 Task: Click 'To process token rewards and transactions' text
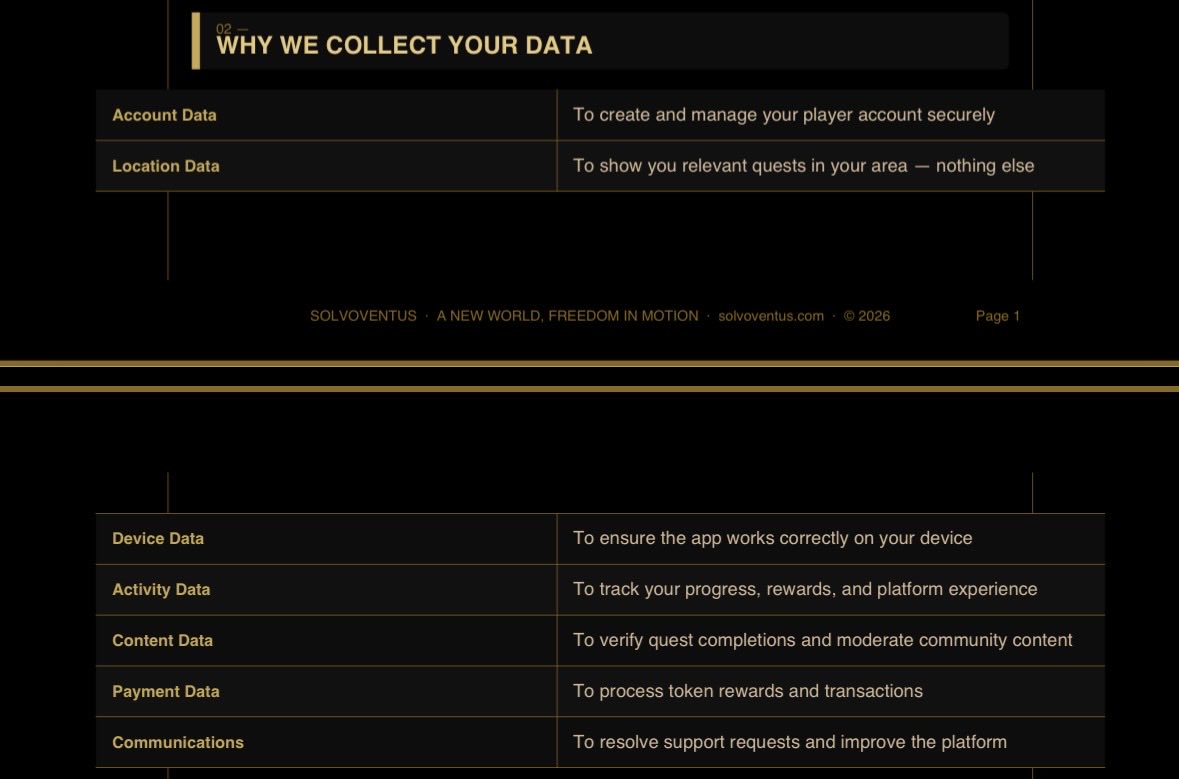tap(747, 692)
